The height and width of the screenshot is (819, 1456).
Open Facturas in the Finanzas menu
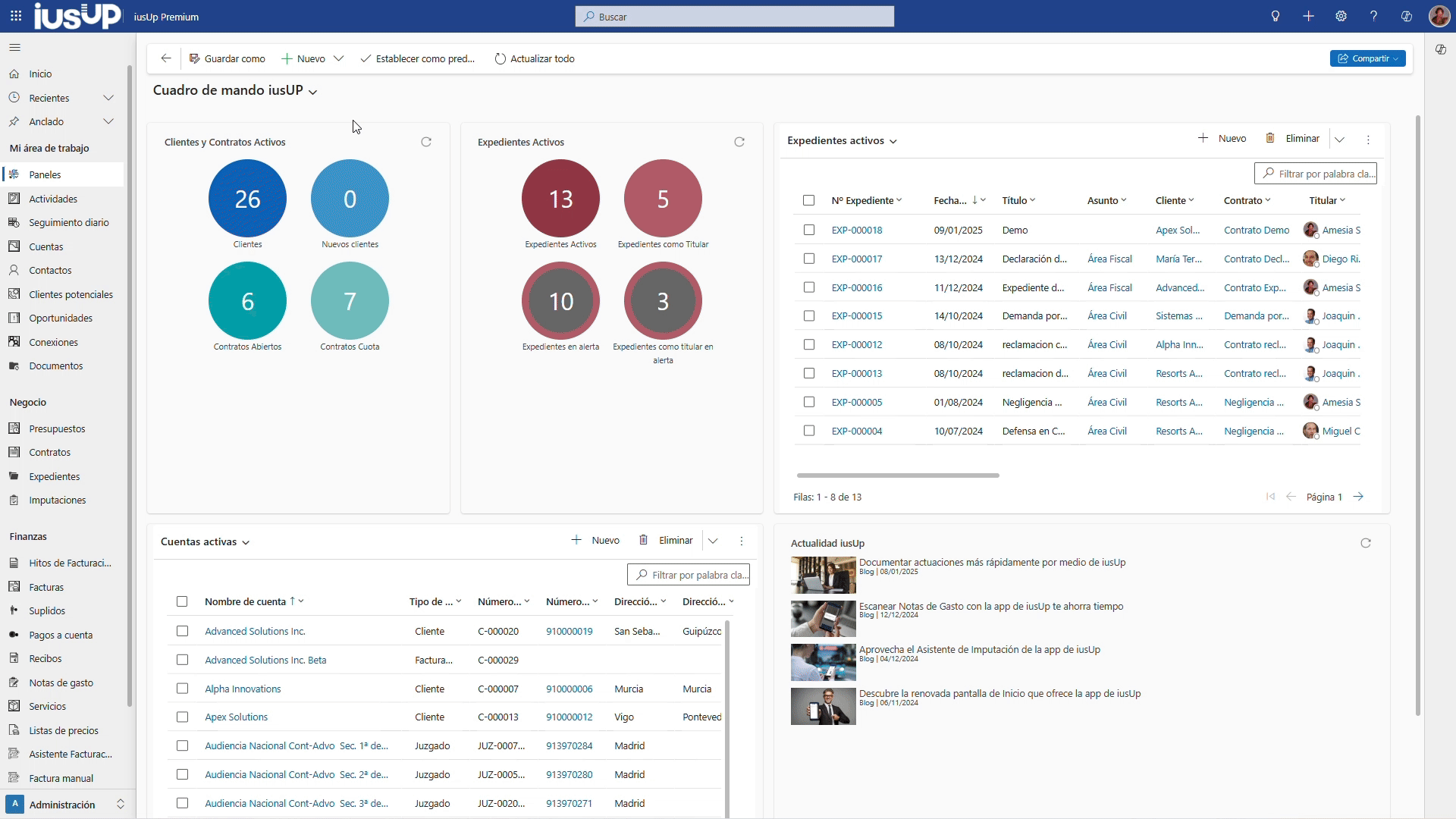pyautogui.click(x=46, y=587)
